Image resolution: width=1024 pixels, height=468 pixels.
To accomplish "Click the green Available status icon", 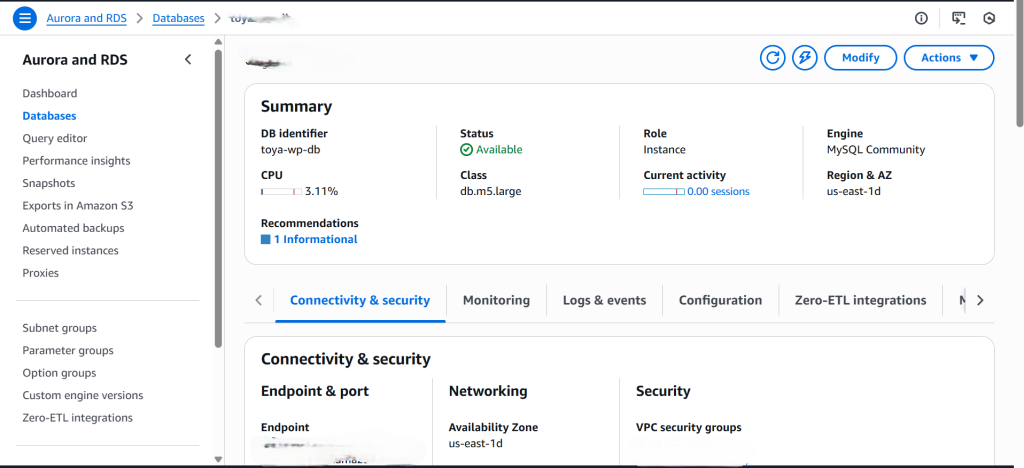I will click(466, 150).
